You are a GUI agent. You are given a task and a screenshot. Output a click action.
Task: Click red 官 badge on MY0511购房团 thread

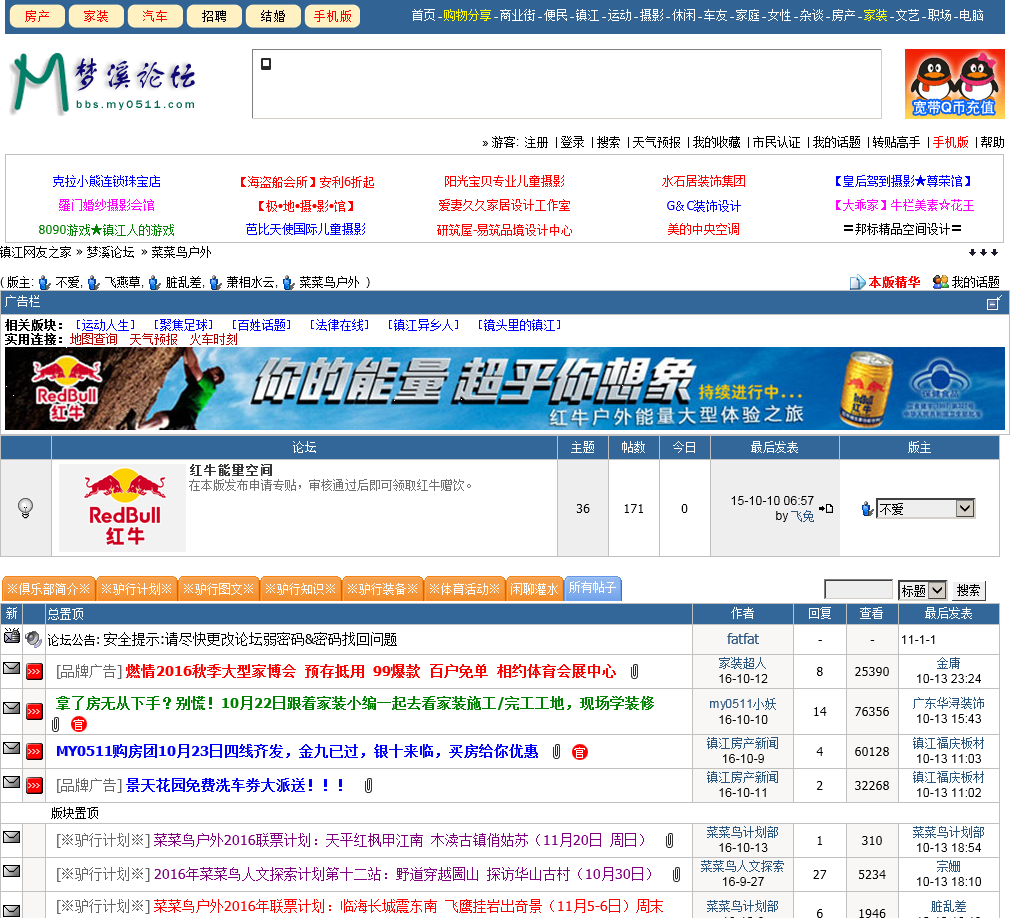pos(580,752)
